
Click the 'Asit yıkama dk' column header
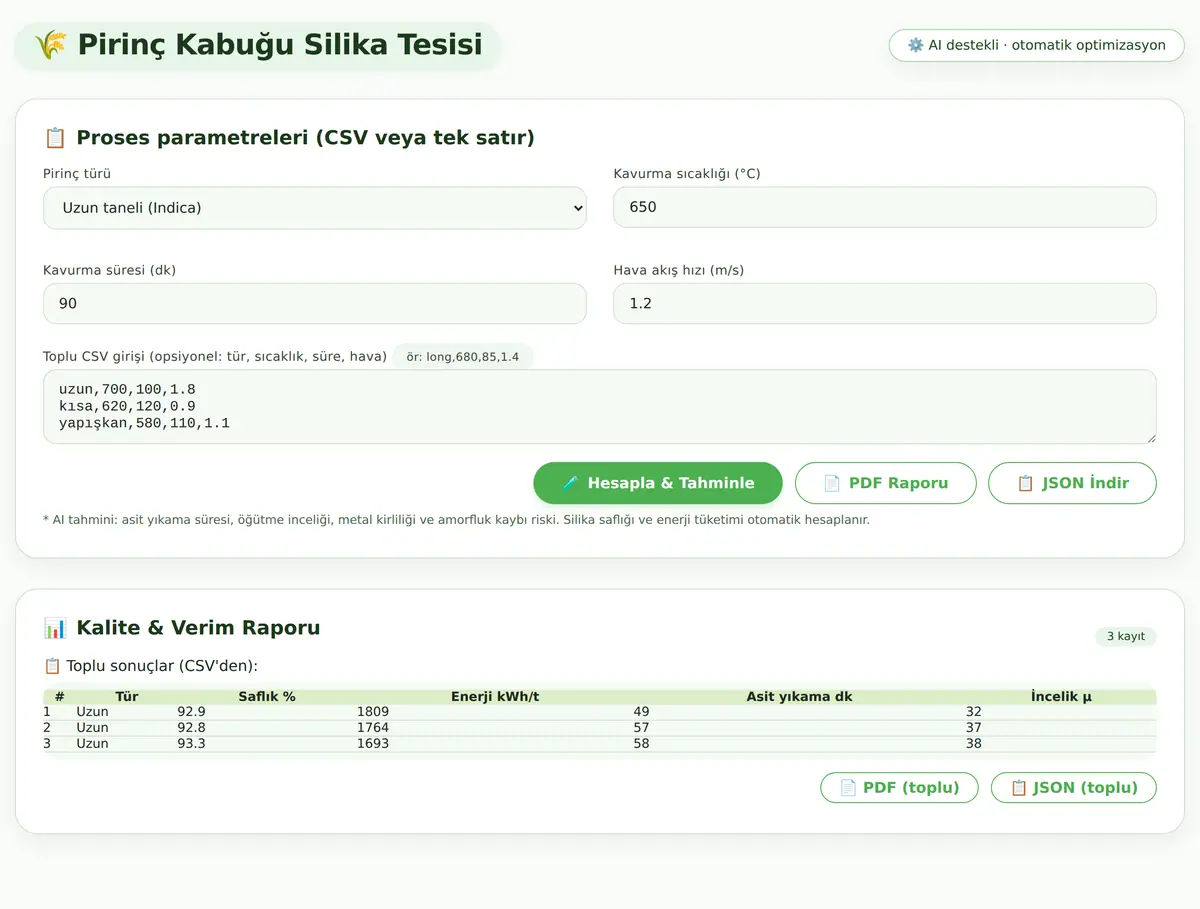(799, 696)
